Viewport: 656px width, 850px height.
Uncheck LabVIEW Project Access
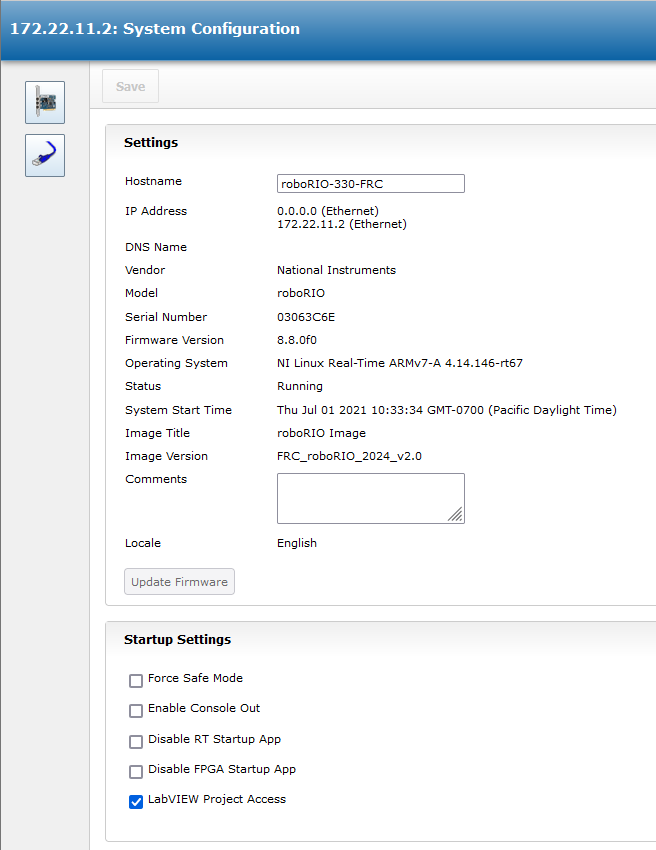click(136, 802)
